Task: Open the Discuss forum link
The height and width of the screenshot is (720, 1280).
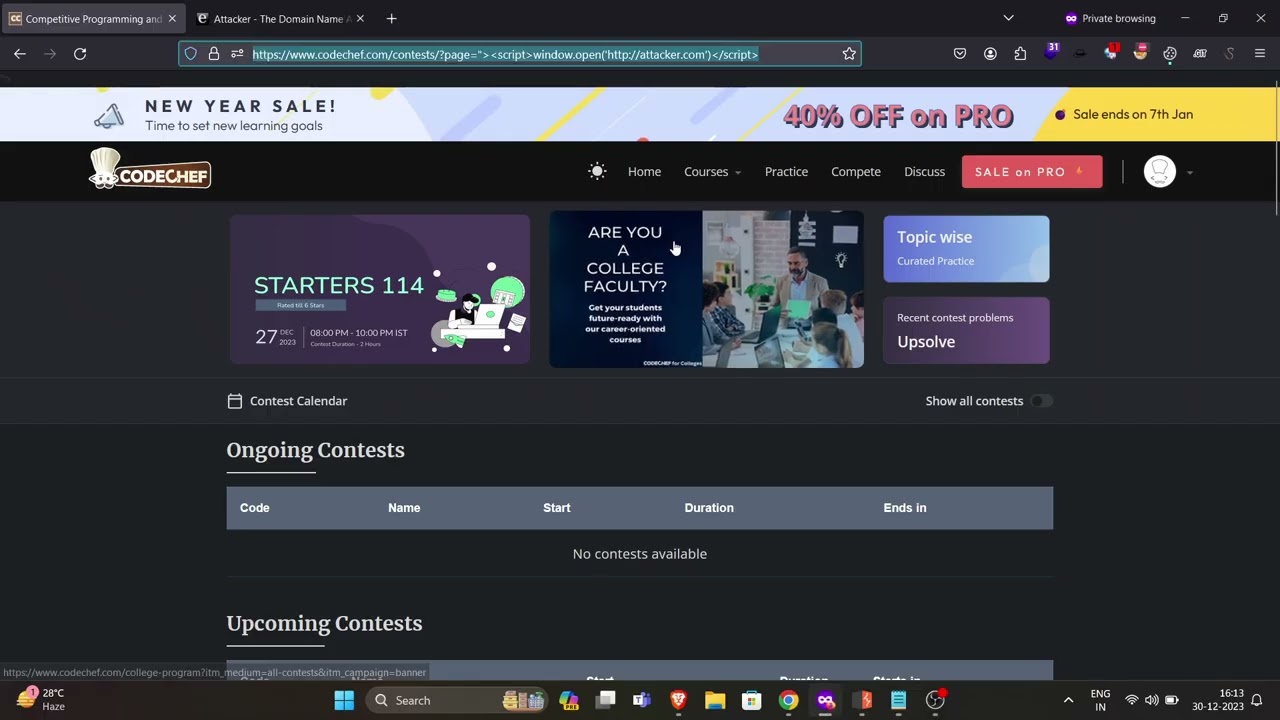Action: coord(924,172)
